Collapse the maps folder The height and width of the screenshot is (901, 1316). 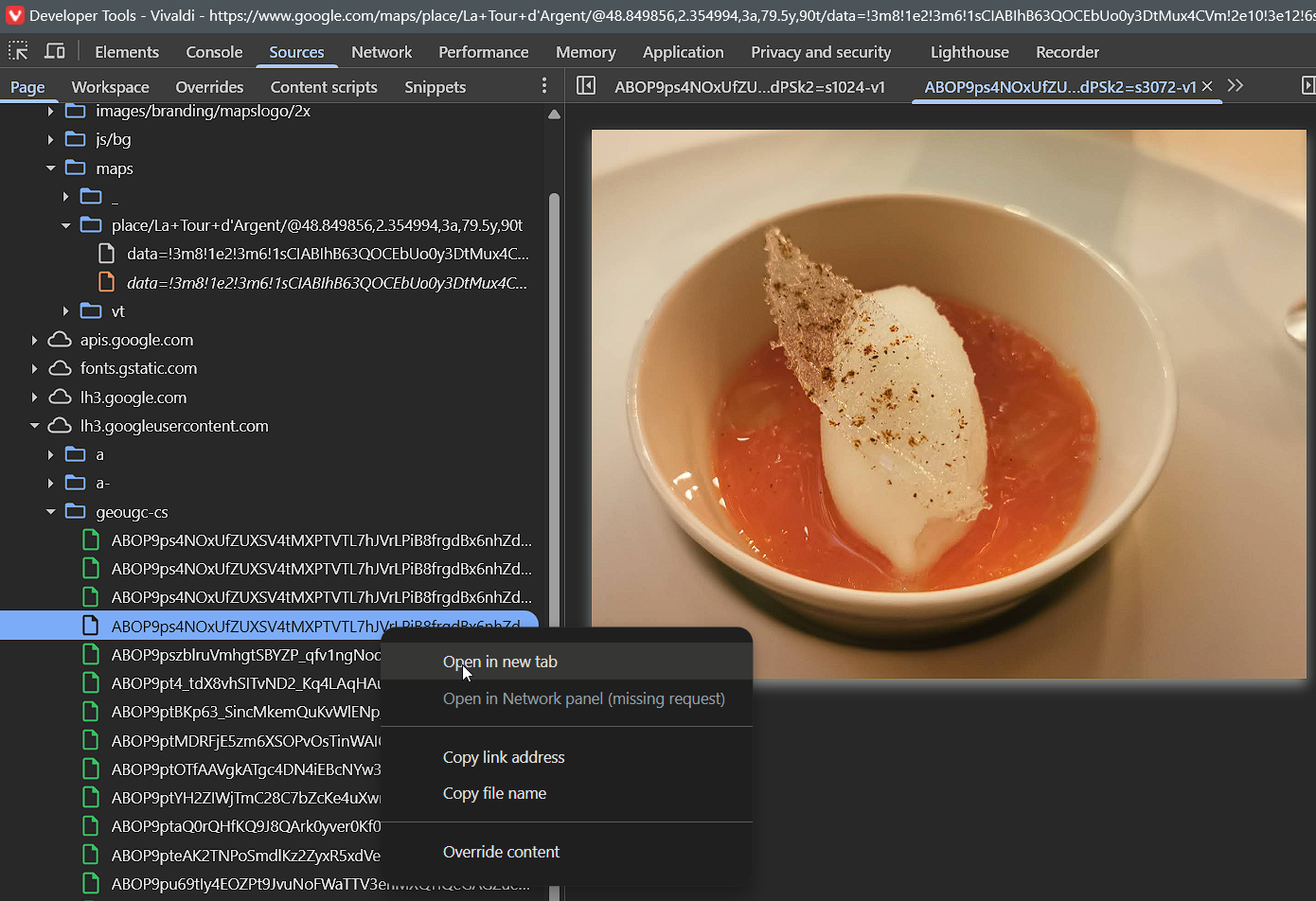click(x=51, y=168)
